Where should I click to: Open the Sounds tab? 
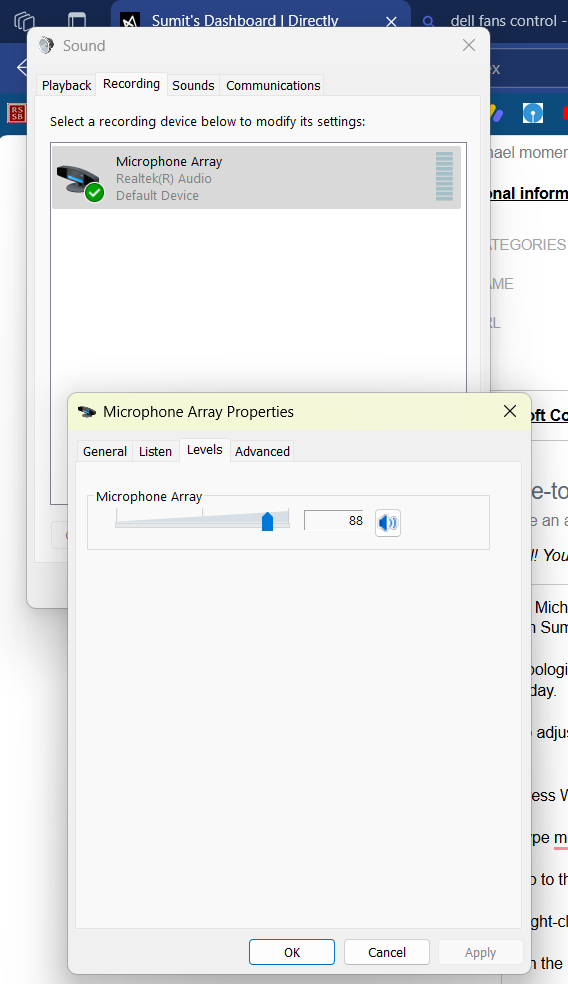(193, 85)
